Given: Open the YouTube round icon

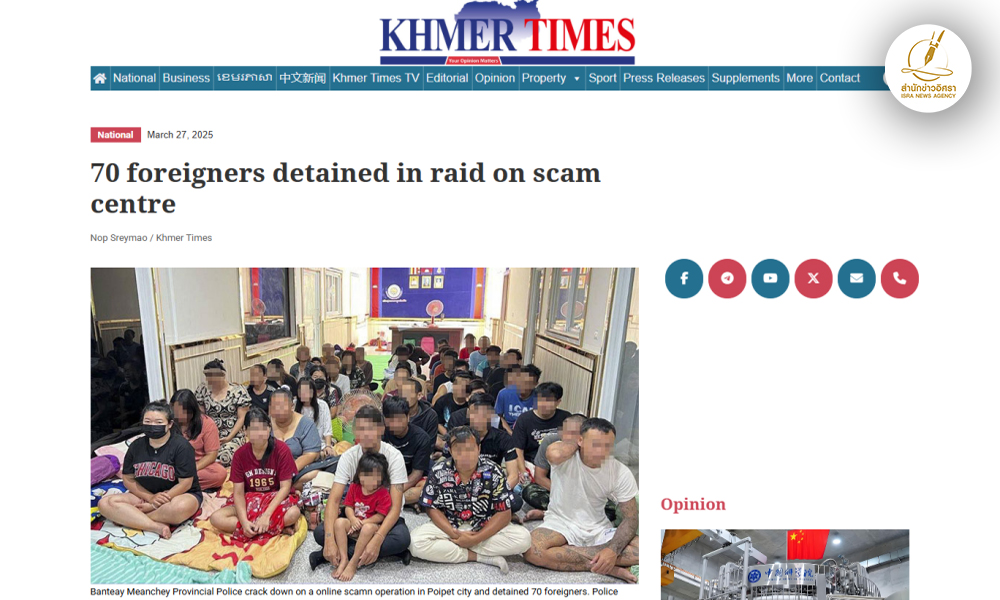Looking at the screenshot, I should coord(770,279).
